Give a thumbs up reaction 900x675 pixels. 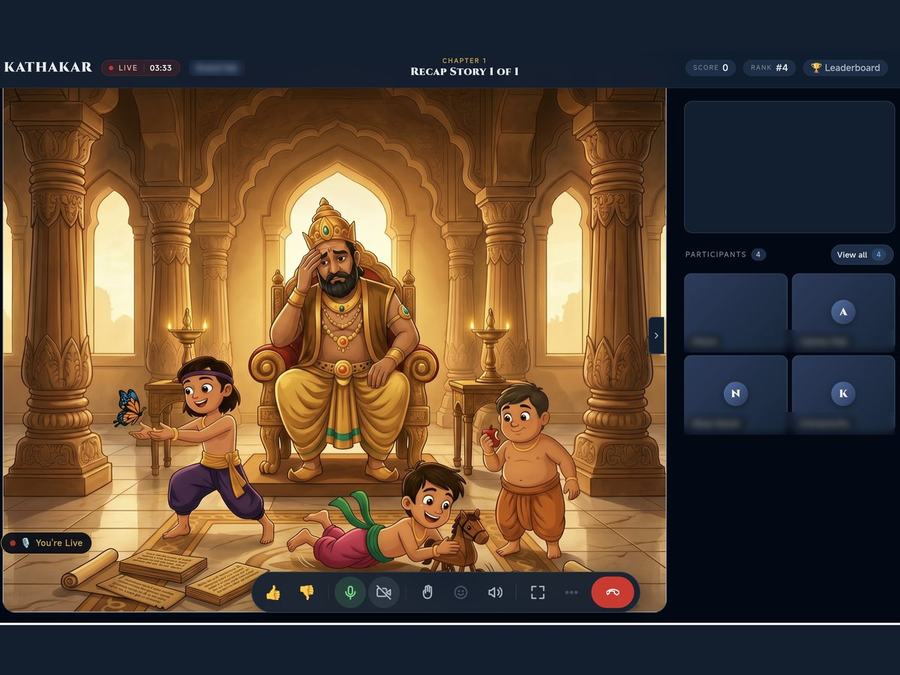[273, 592]
